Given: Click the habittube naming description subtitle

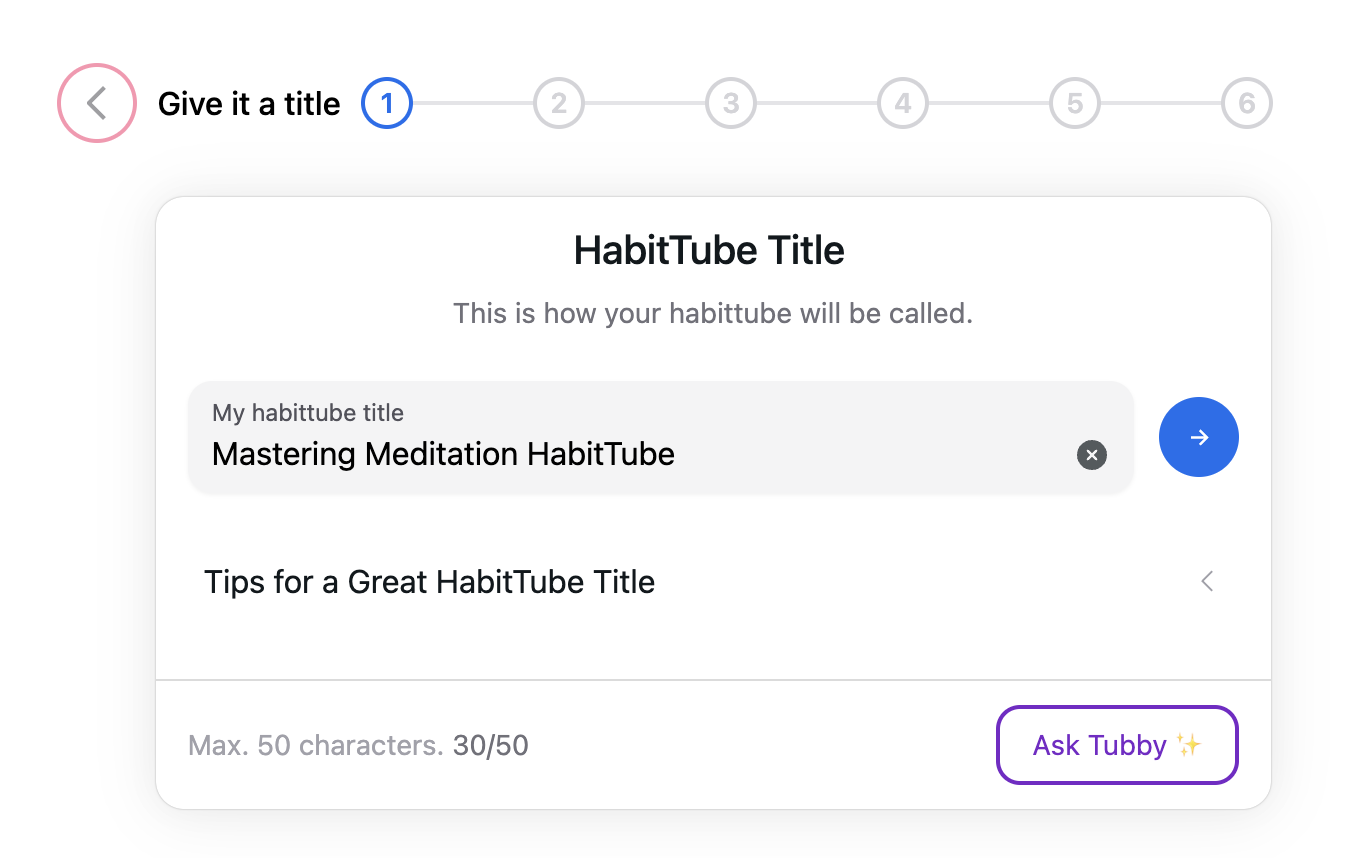Looking at the screenshot, I should coord(713,313).
